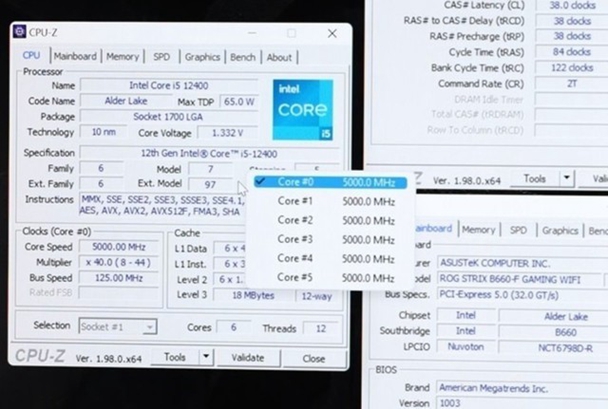Open the Graphics tab in front CPU-Z window
This screenshot has width=608, height=409.
202,57
